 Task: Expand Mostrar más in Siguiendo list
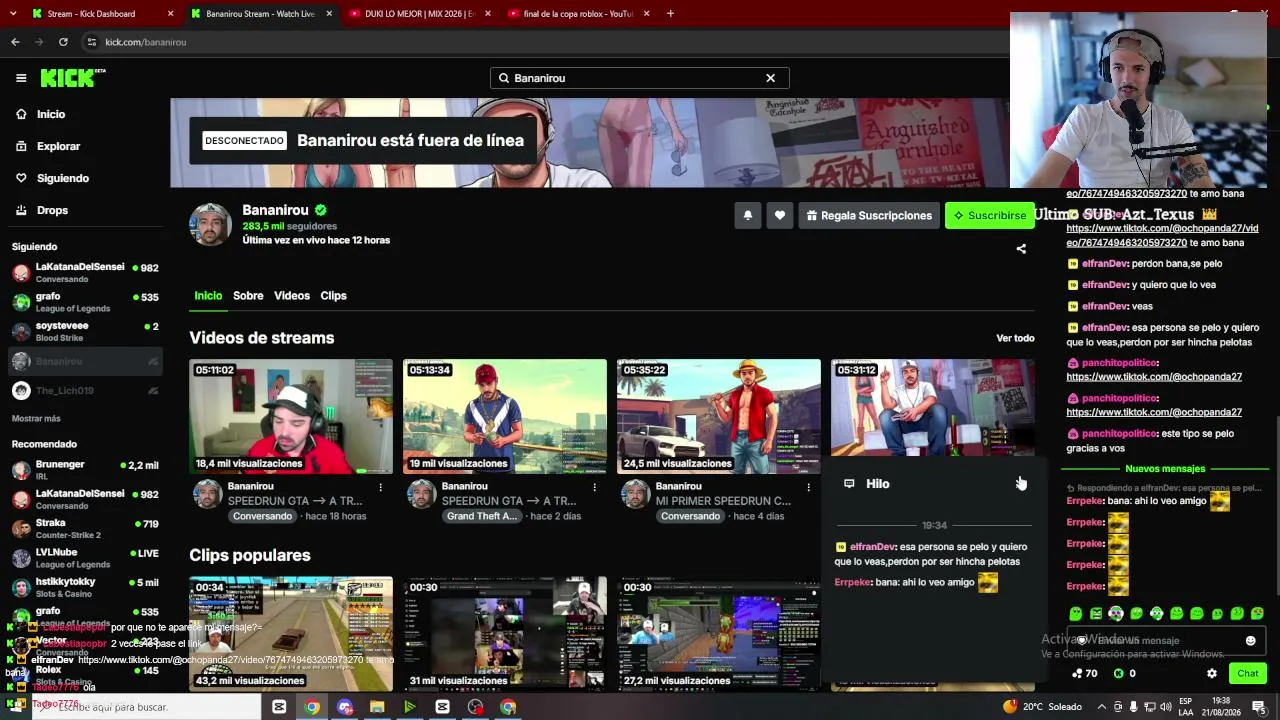36,418
